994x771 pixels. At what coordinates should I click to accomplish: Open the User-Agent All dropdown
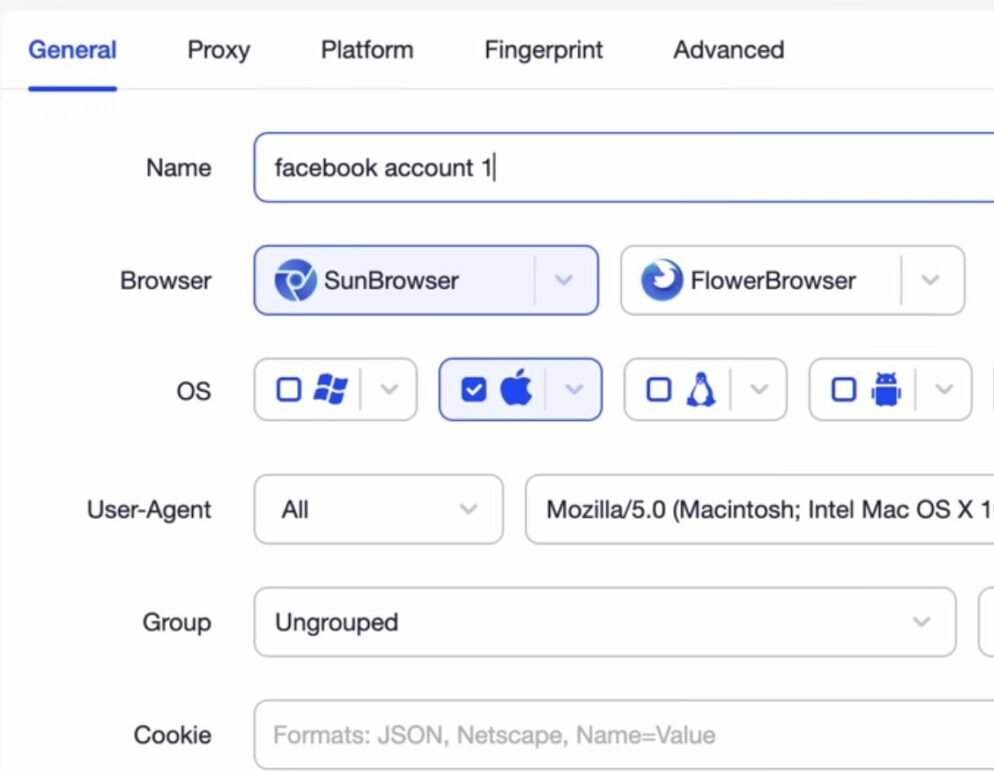point(378,509)
